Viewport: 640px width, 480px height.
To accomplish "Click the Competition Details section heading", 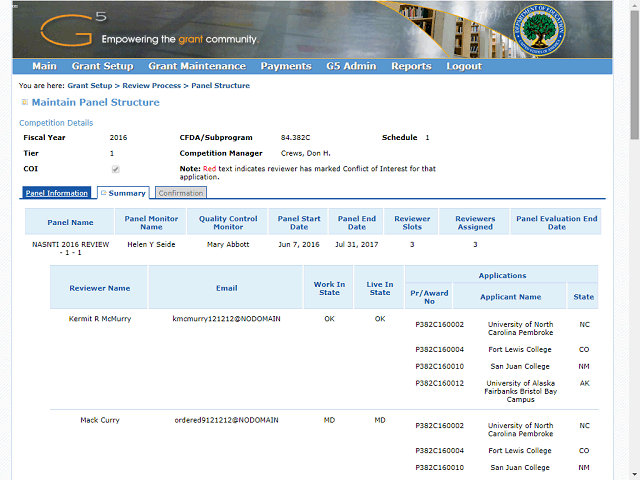I will pos(56,123).
